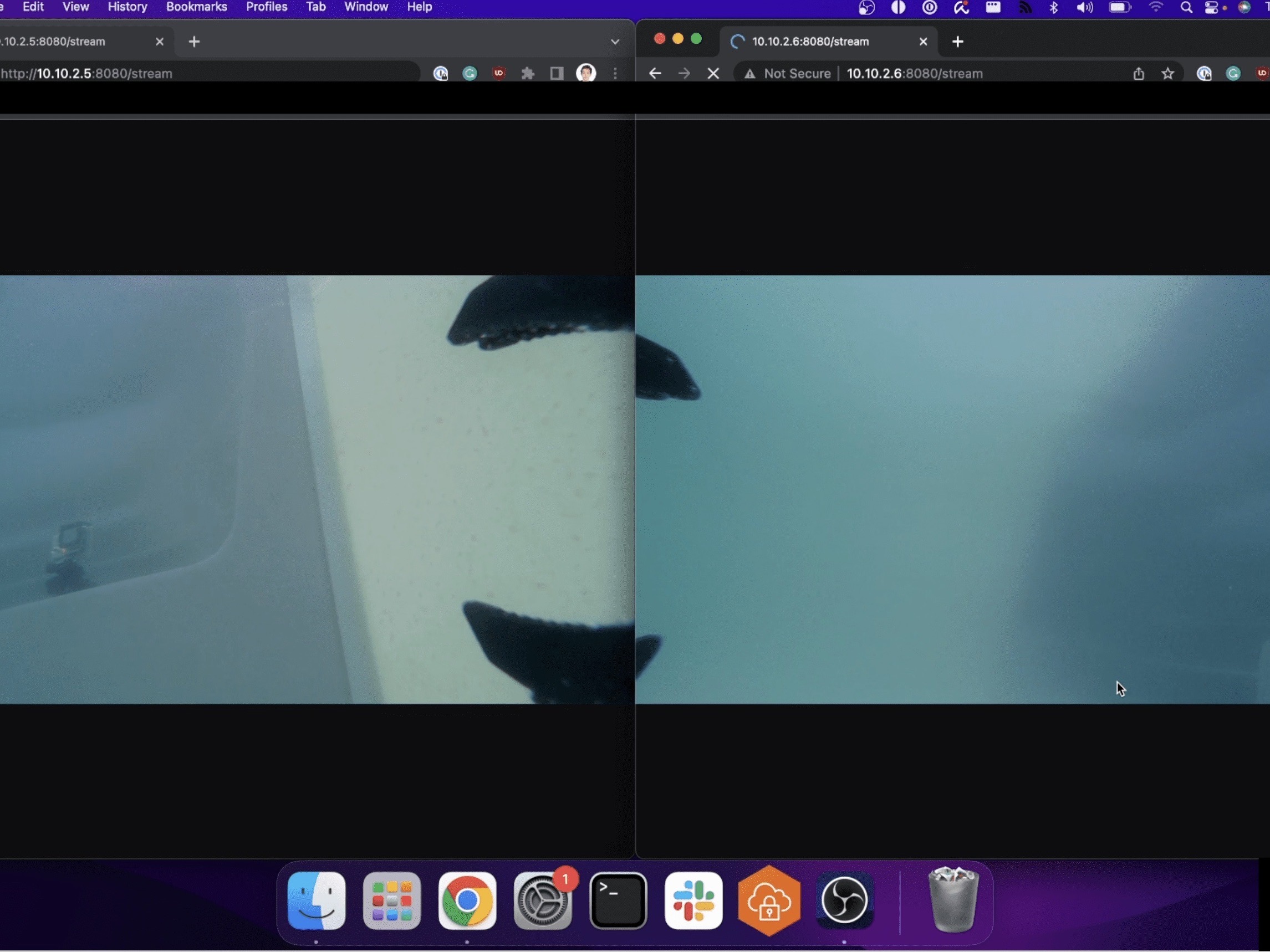
Task: Expand the tab search chevron
Action: pos(615,42)
